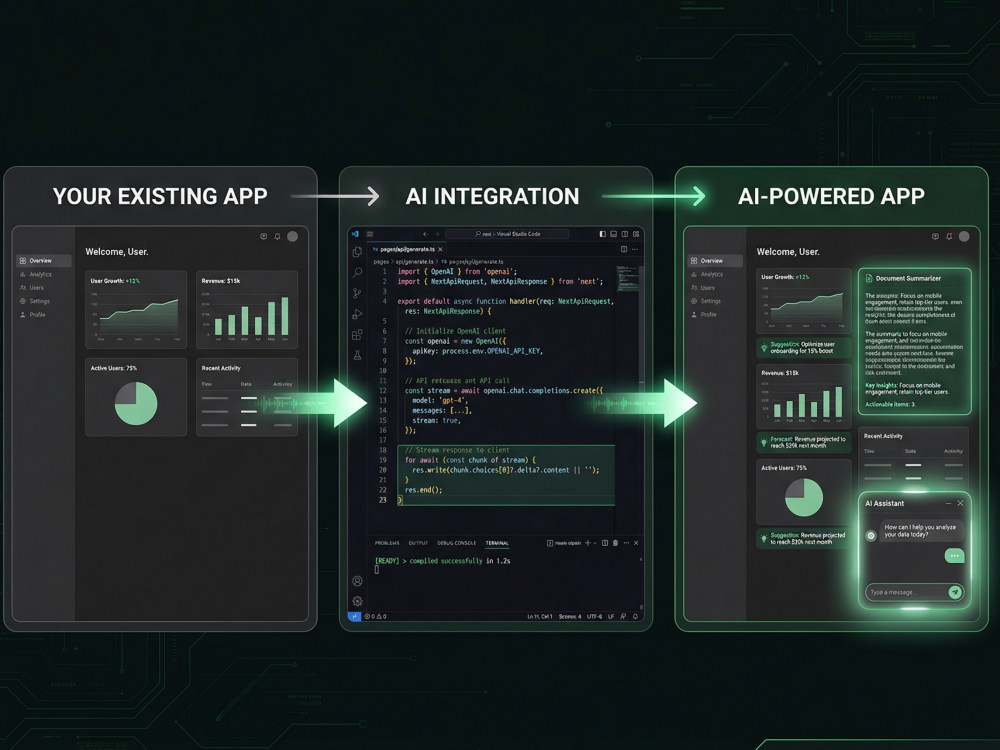Select Analytics in the AI-powered app sidebar
Screen dimensions: 1000x750
[x=707, y=274]
